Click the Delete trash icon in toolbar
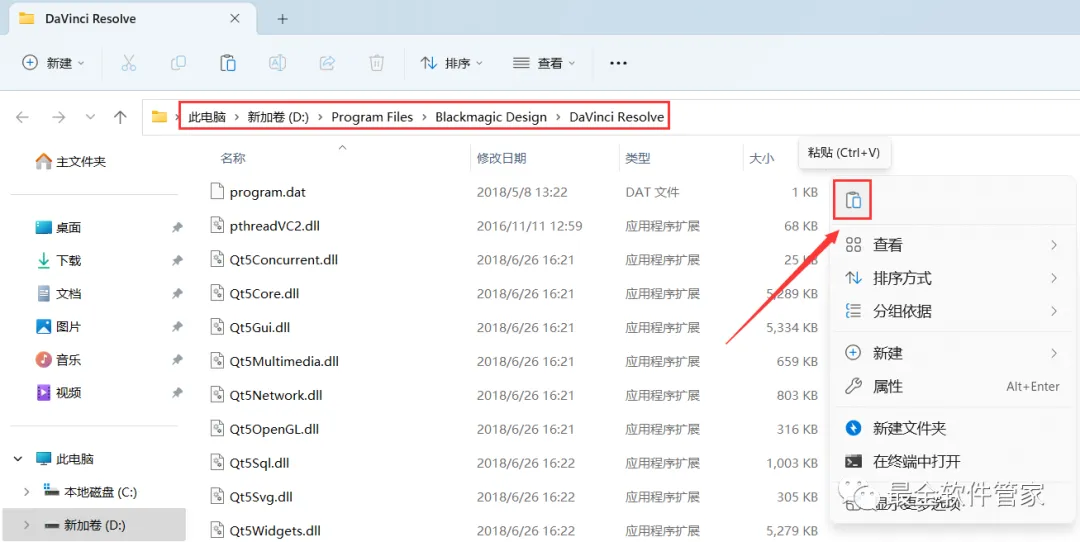The height and width of the screenshot is (542, 1080). click(376, 63)
